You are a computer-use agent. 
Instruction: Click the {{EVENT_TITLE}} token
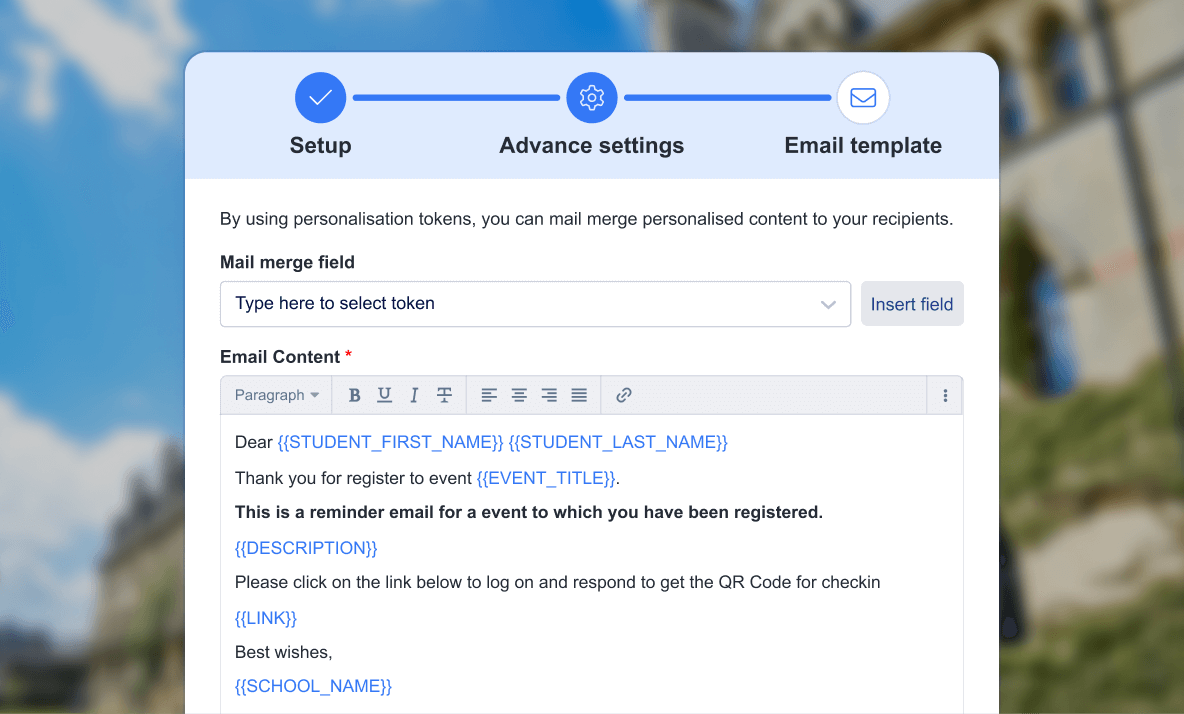pyautogui.click(x=546, y=479)
